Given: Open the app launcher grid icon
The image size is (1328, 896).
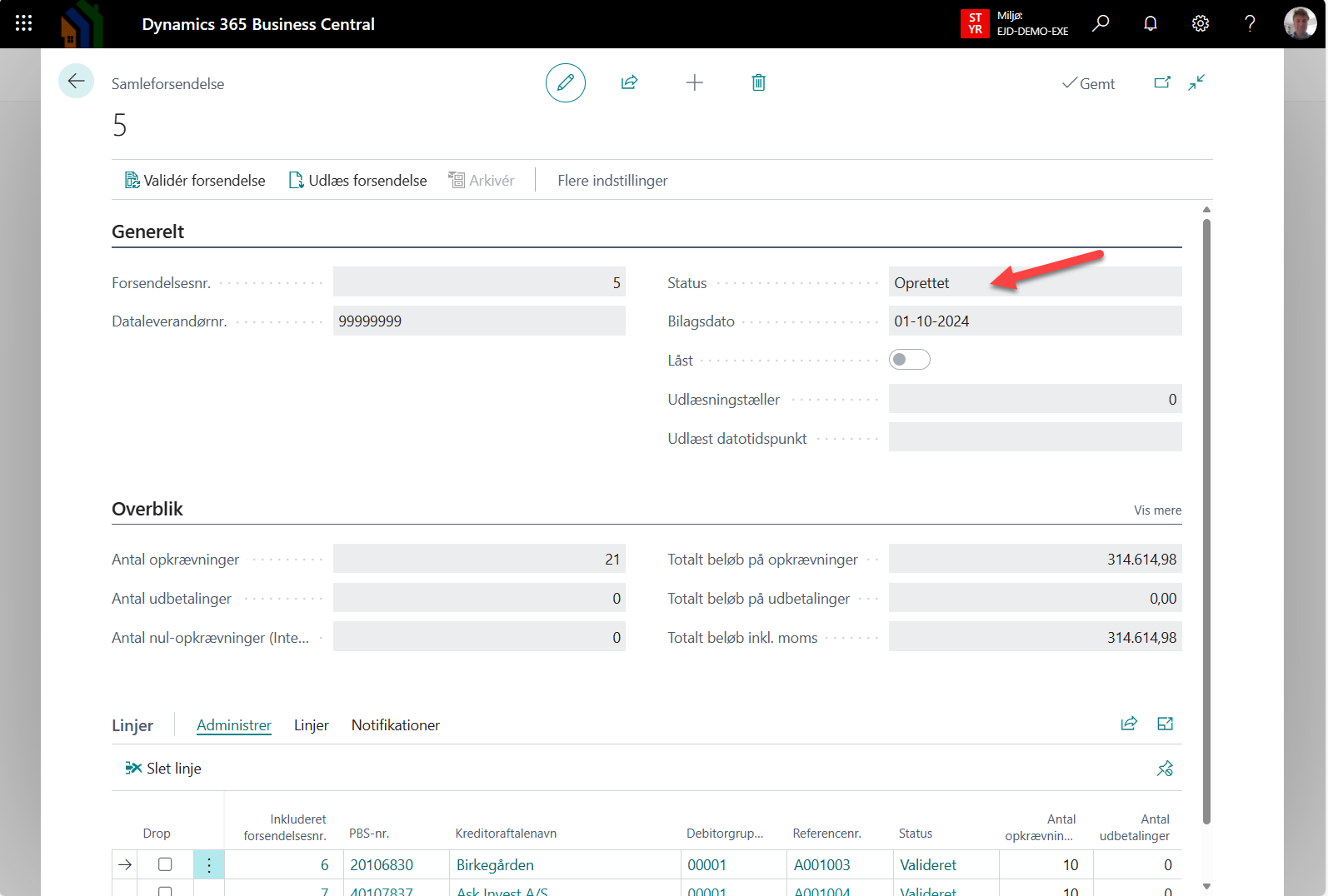Looking at the screenshot, I should tap(23, 23).
